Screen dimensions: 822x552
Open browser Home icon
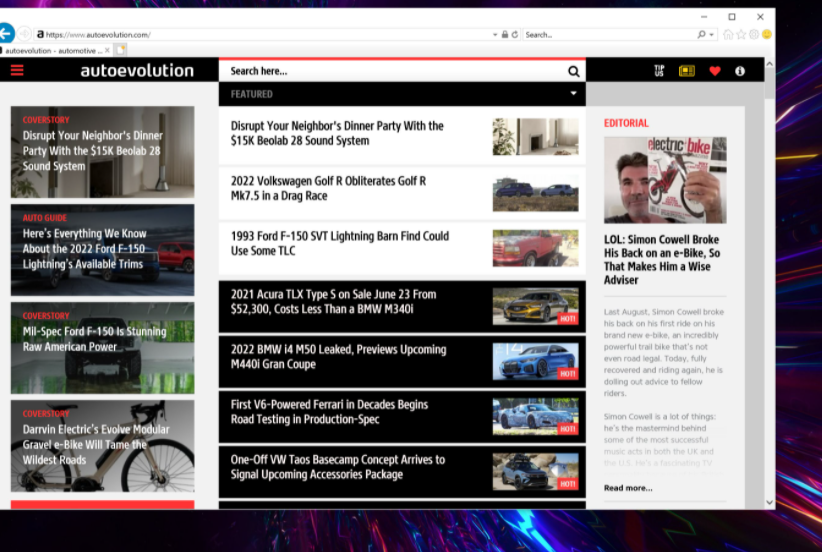tap(728, 34)
